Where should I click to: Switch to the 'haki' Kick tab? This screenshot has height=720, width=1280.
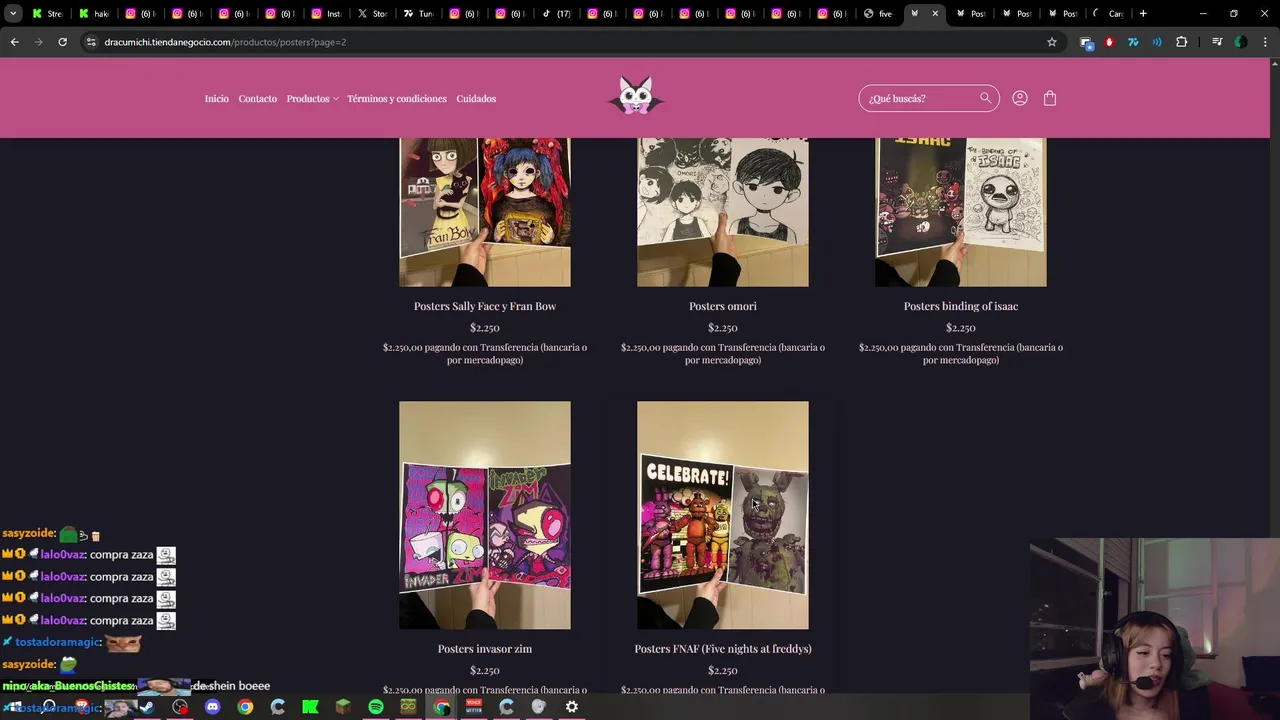coord(93,13)
